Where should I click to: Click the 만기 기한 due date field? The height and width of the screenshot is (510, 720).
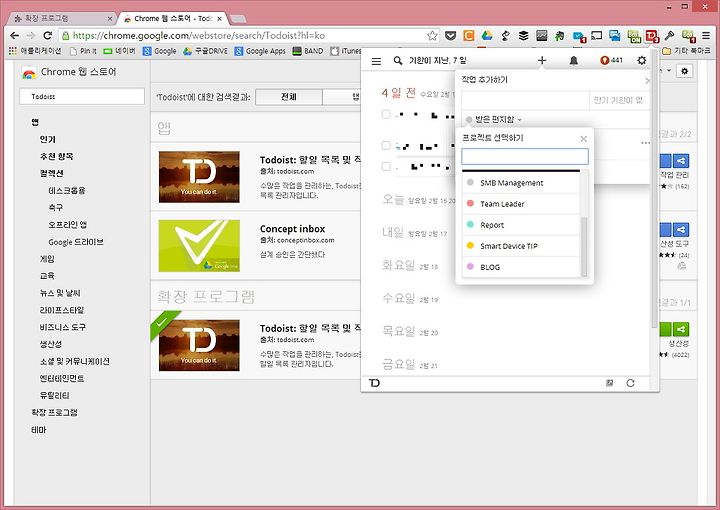(x=619, y=100)
